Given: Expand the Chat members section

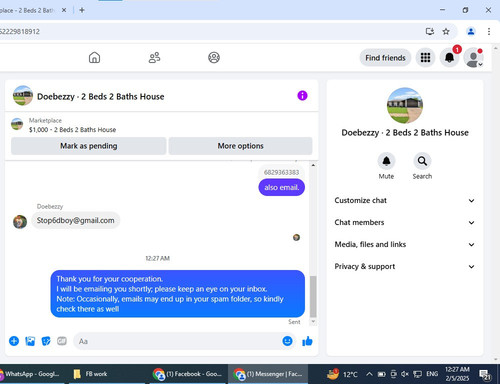Looking at the screenshot, I should point(405,222).
